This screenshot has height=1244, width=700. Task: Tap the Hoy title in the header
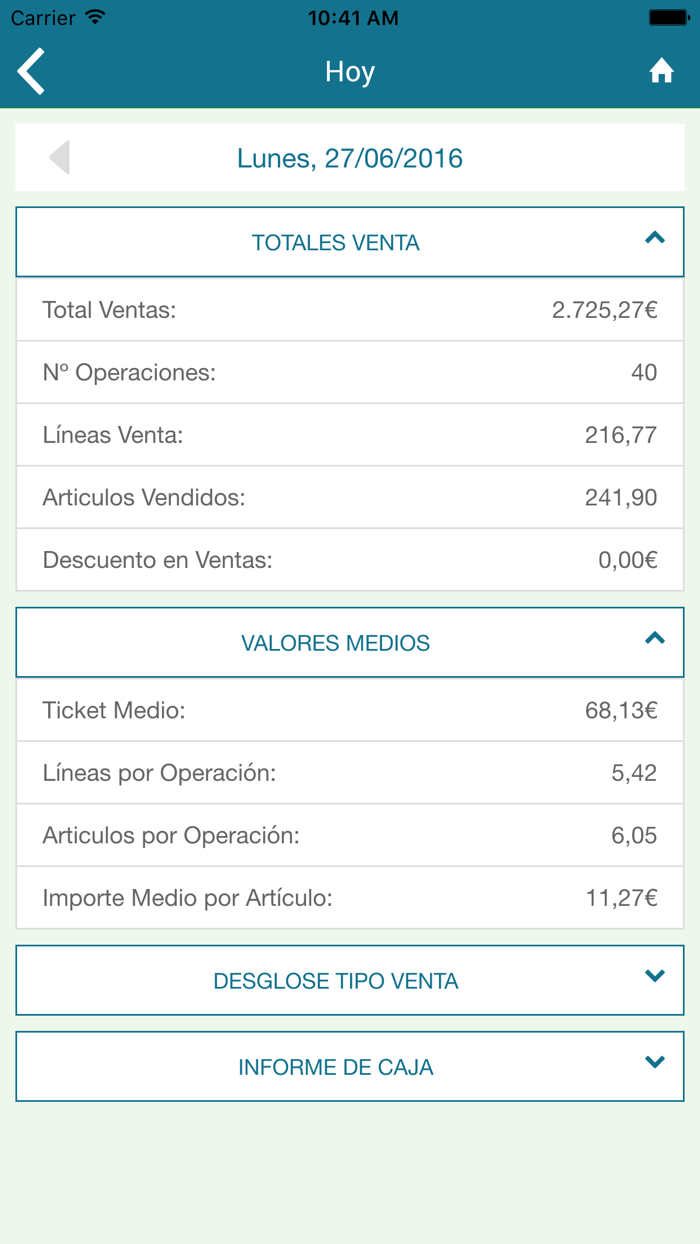[x=350, y=71]
